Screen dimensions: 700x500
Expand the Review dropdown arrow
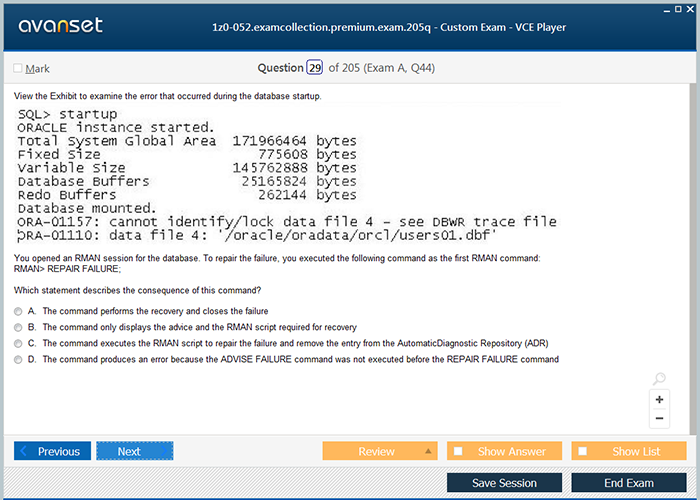[x=428, y=451]
